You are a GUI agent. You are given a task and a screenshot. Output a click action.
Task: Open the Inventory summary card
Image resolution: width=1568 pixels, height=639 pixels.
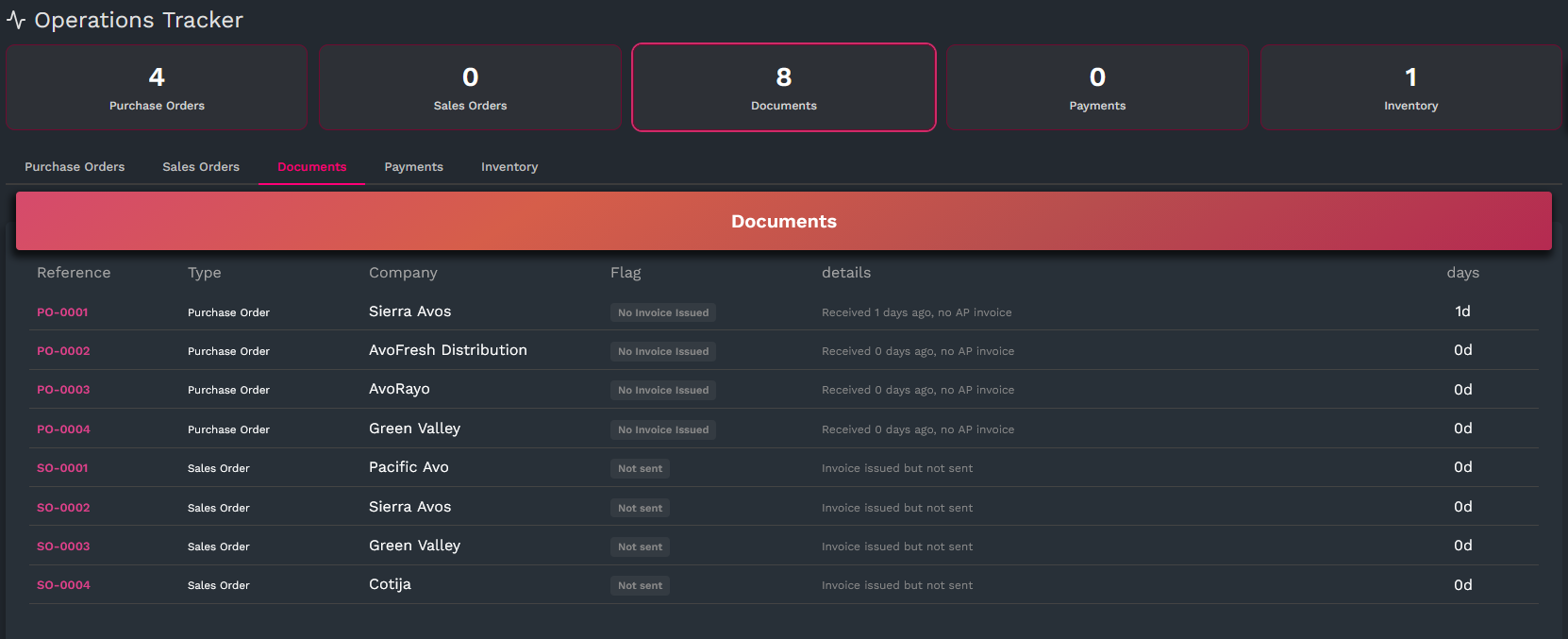1410,87
